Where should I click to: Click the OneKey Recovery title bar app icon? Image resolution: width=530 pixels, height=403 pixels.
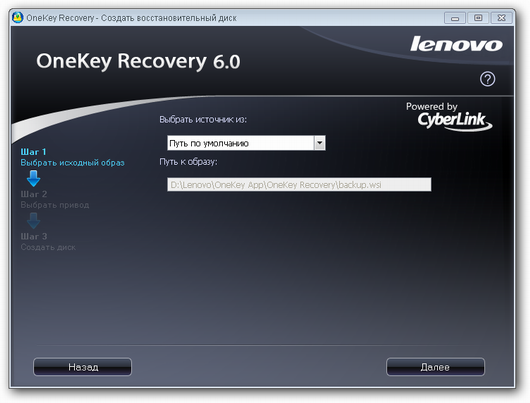[17, 18]
